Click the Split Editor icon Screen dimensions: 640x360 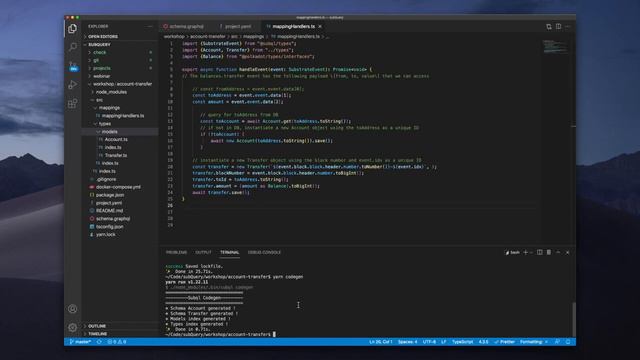pos(558,27)
